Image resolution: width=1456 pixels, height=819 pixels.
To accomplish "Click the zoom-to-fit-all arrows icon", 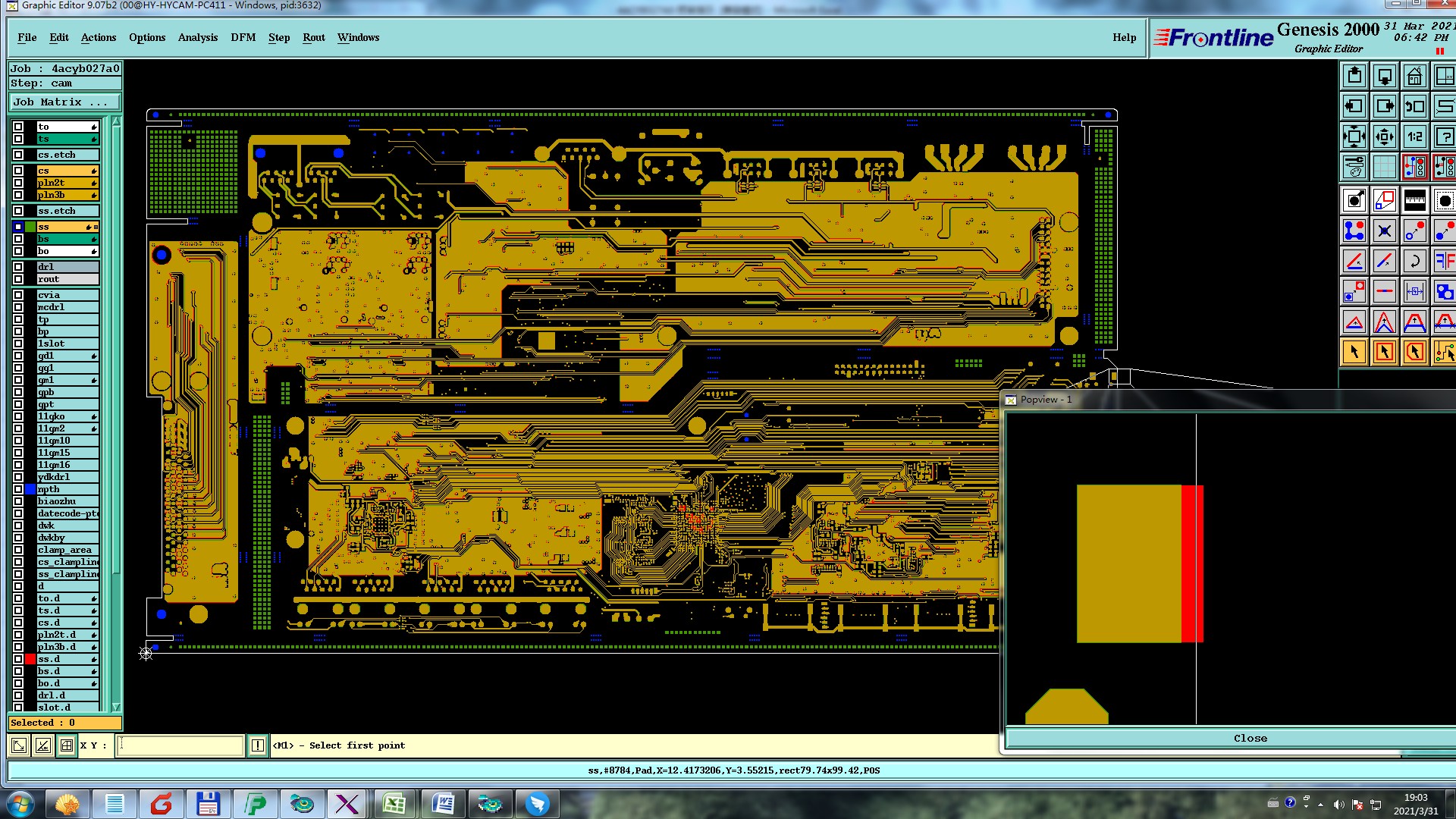I will 1354,136.
